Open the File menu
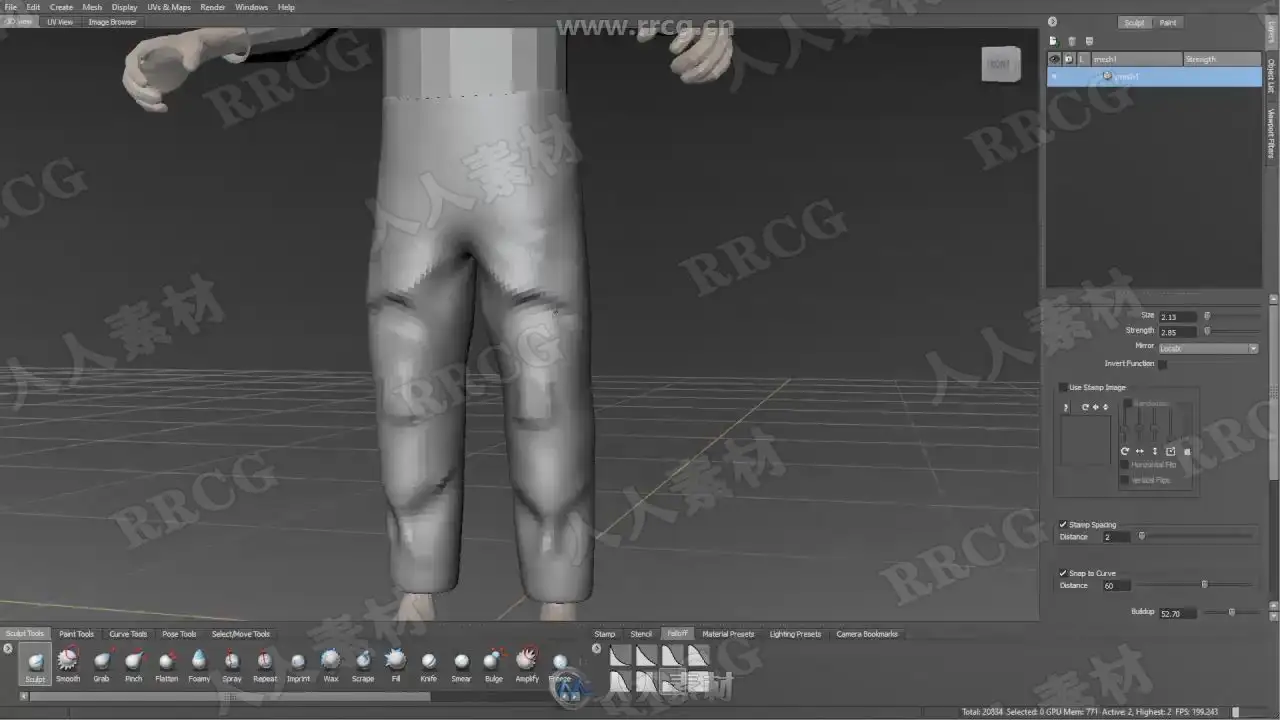Screen dimensions: 1280x720 point(10,7)
